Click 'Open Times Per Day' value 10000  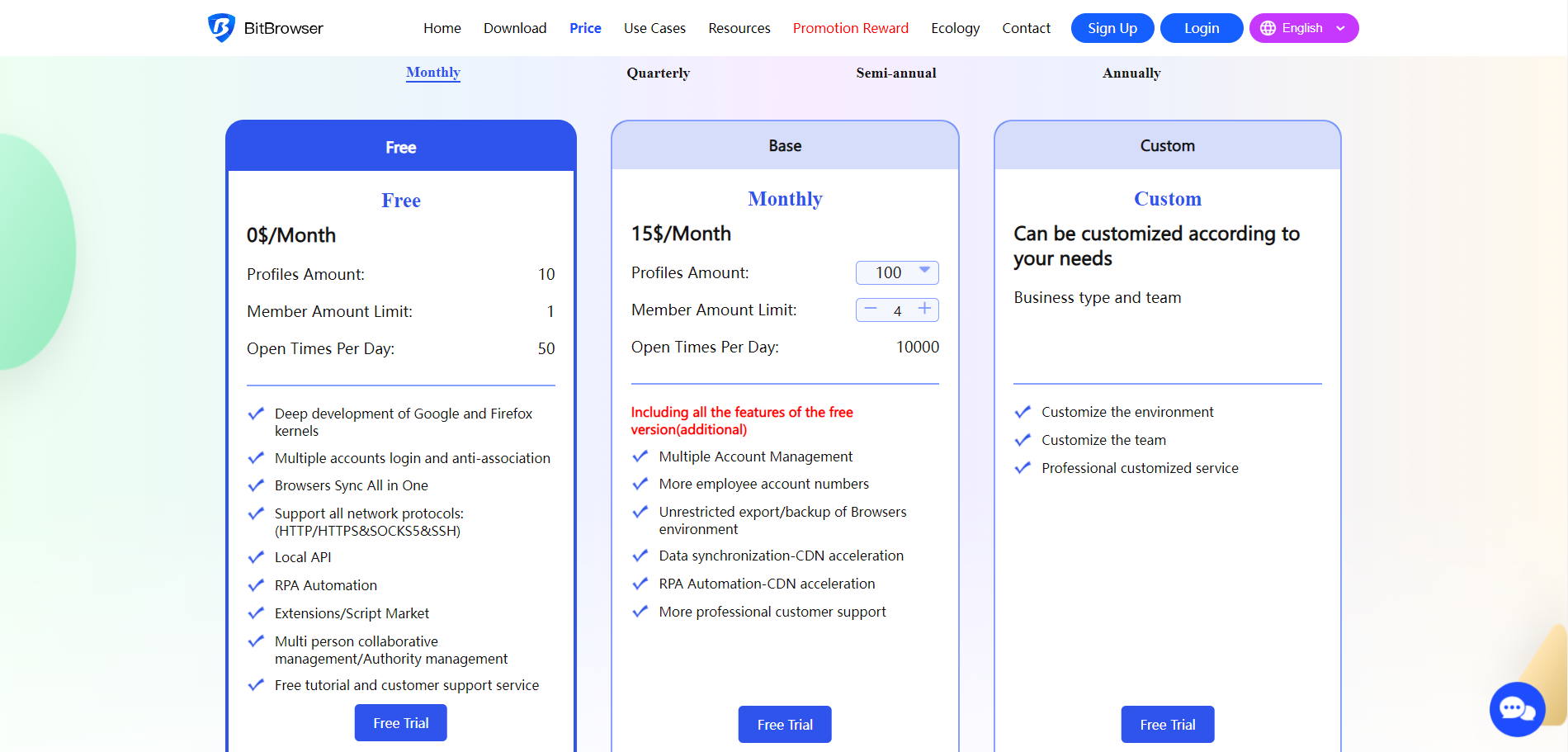(918, 348)
